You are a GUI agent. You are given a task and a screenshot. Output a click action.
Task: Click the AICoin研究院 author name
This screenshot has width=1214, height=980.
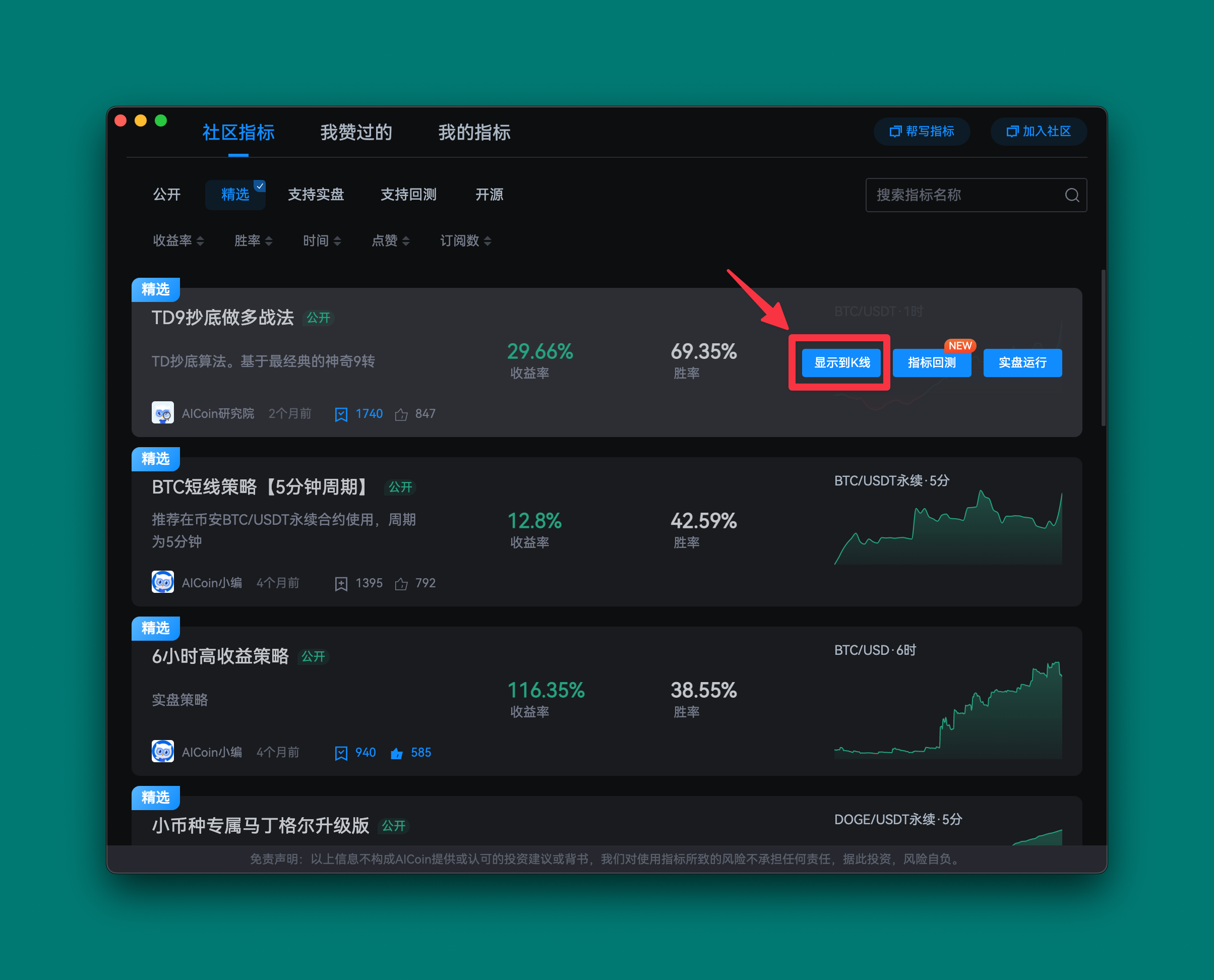click(x=218, y=414)
